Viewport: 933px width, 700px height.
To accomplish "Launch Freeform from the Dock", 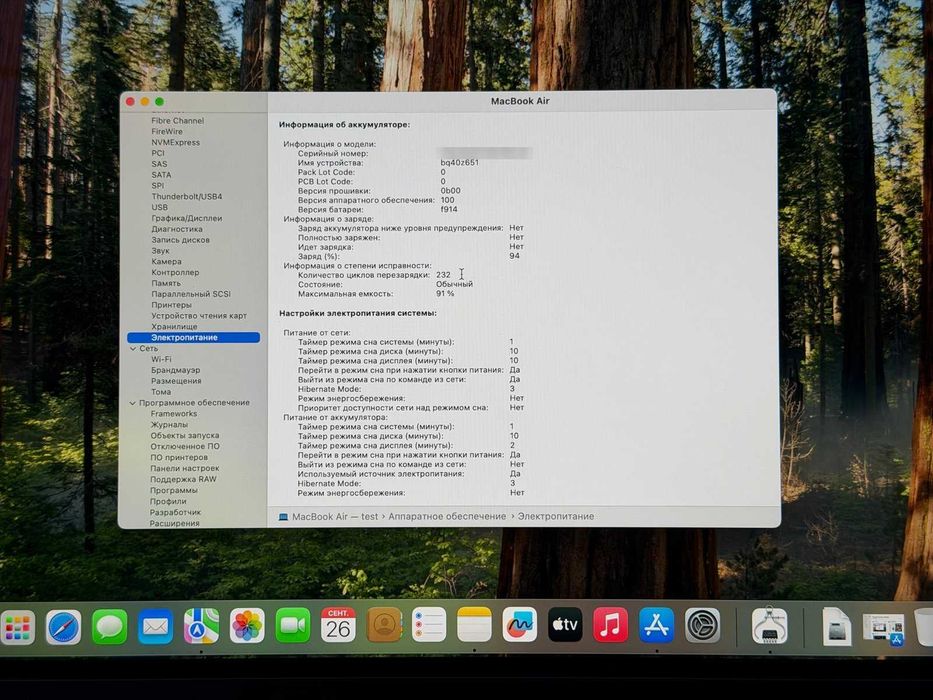I will (519, 625).
